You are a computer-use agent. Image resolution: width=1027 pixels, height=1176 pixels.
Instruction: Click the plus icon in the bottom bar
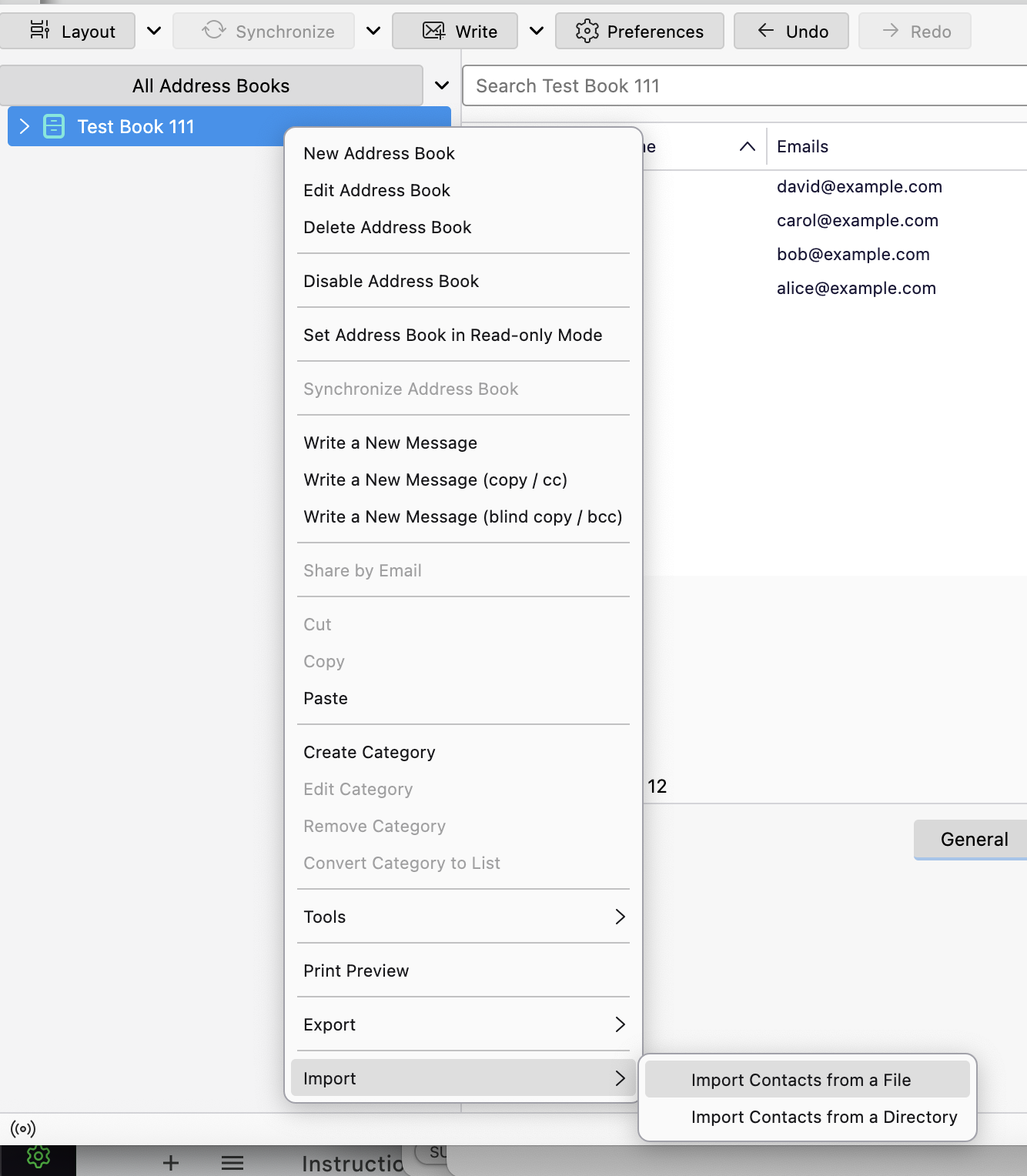[171, 1163]
